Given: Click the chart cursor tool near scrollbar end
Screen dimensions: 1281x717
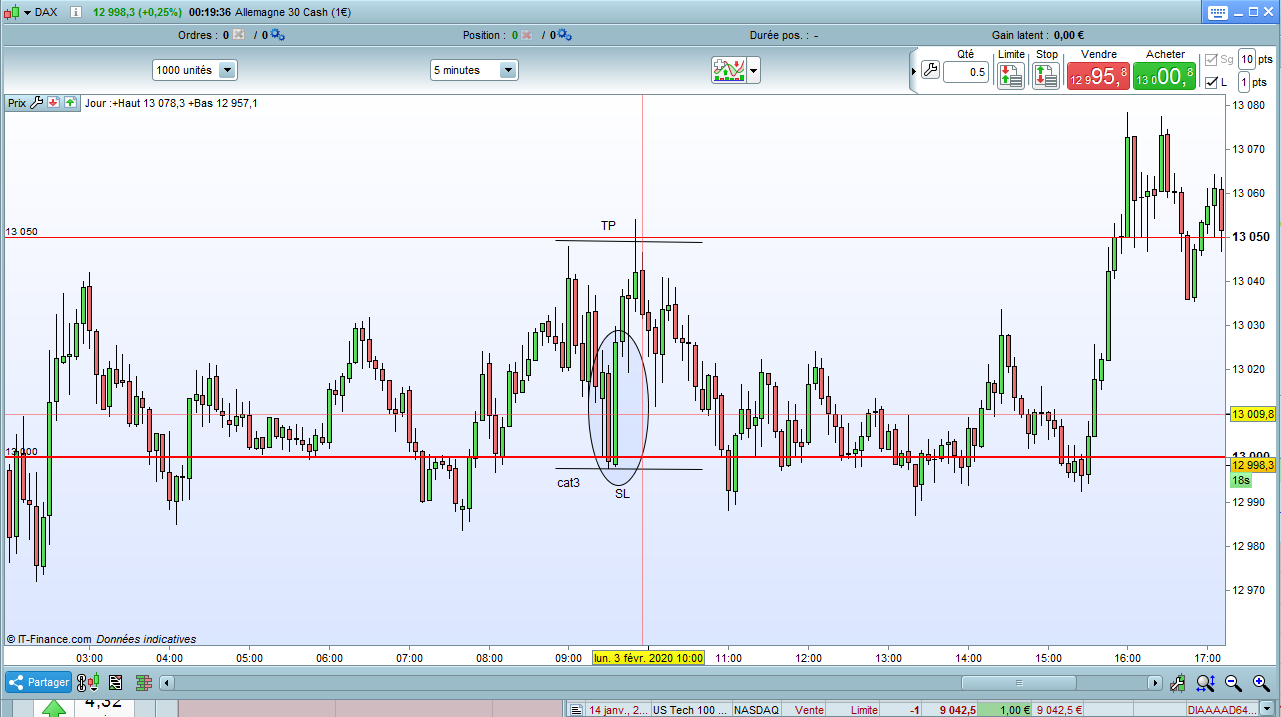Looking at the screenshot, I should 1179,683.
